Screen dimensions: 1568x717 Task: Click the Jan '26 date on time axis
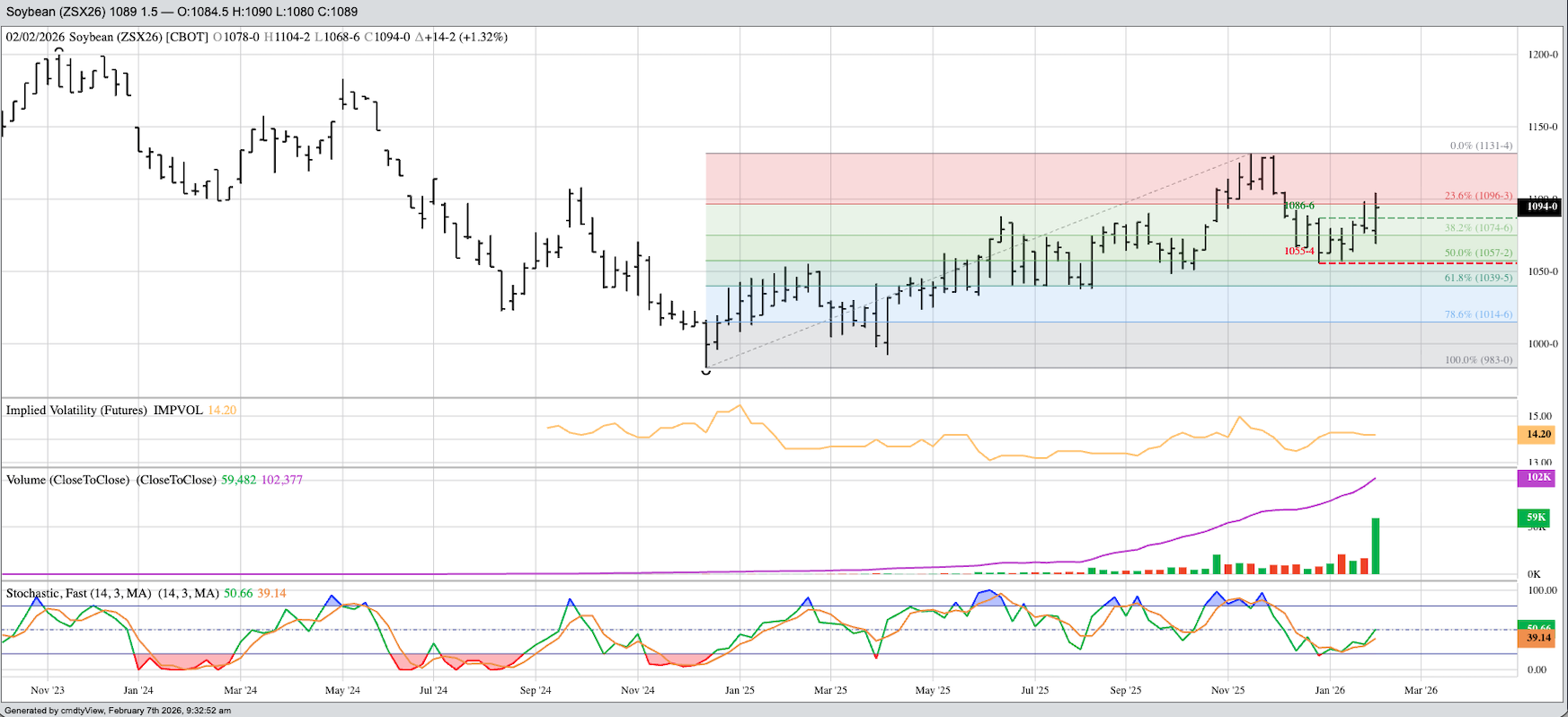click(x=1330, y=690)
